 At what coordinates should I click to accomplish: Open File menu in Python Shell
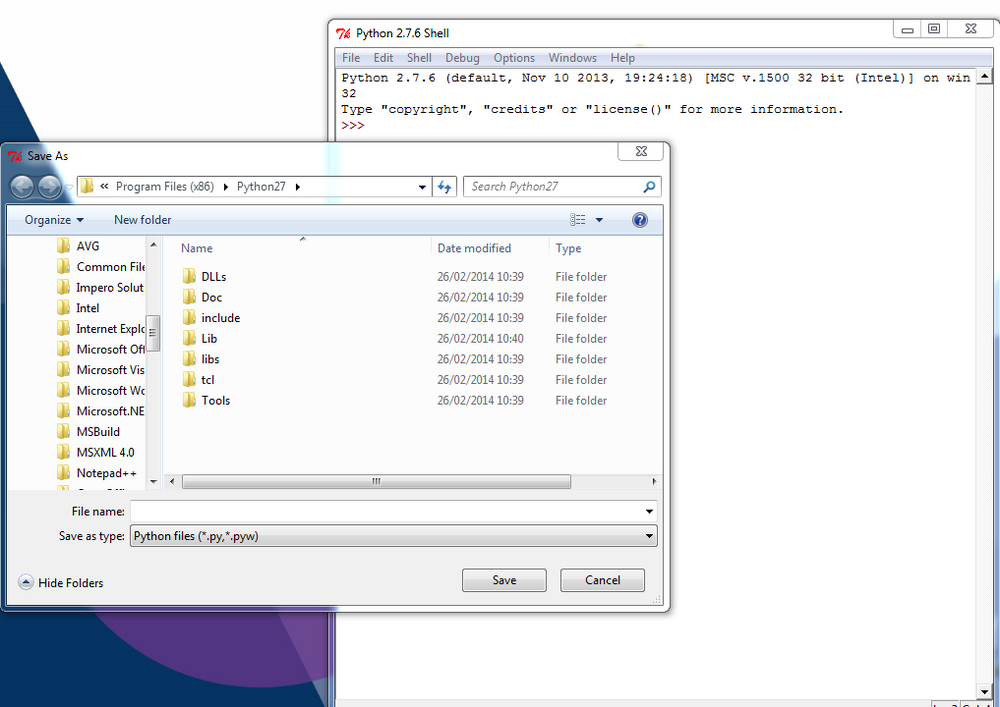click(x=351, y=58)
